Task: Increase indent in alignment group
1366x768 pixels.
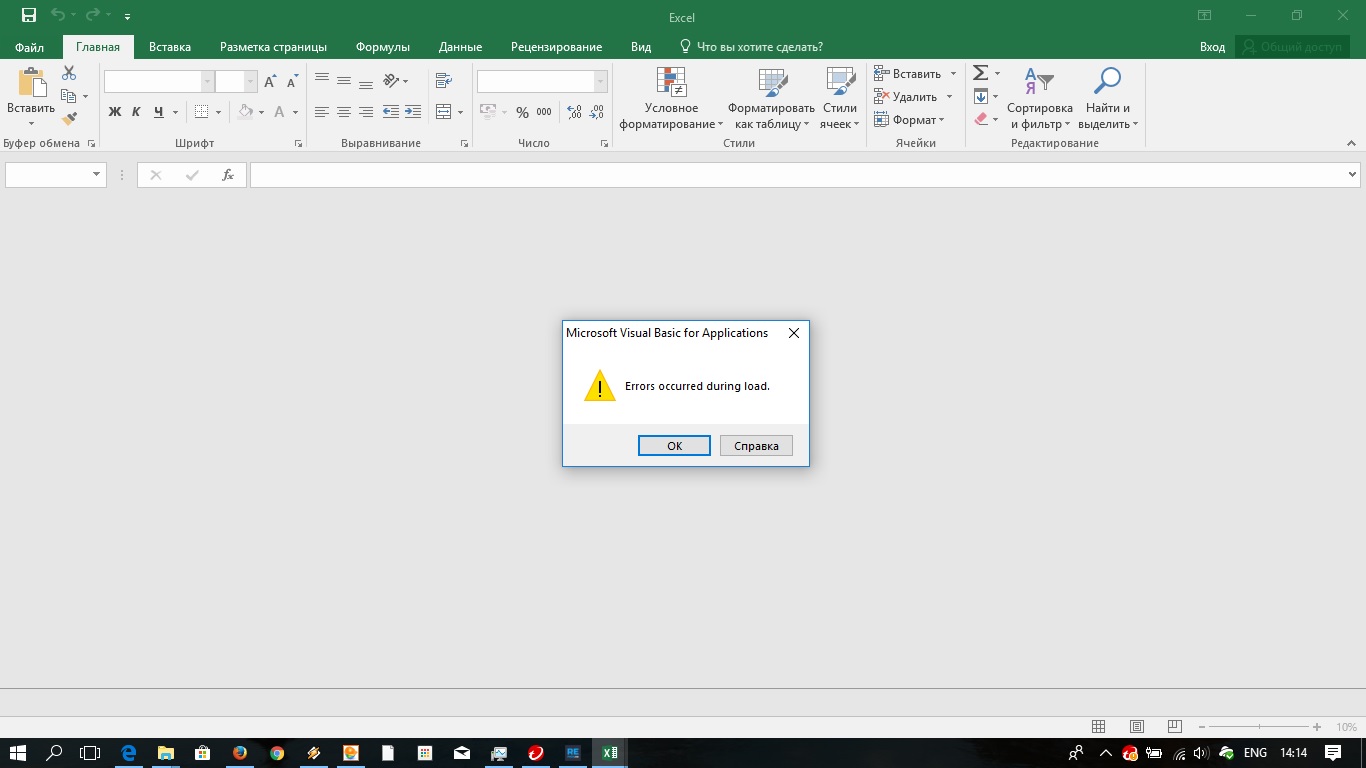Action: tap(413, 112)
